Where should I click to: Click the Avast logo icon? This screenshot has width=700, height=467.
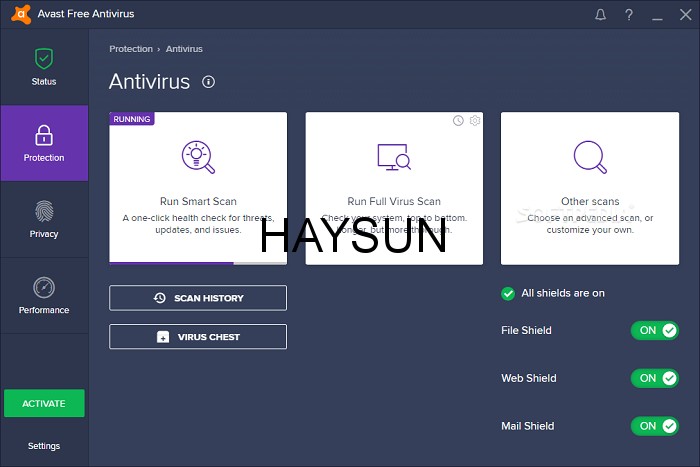point(21,14)
